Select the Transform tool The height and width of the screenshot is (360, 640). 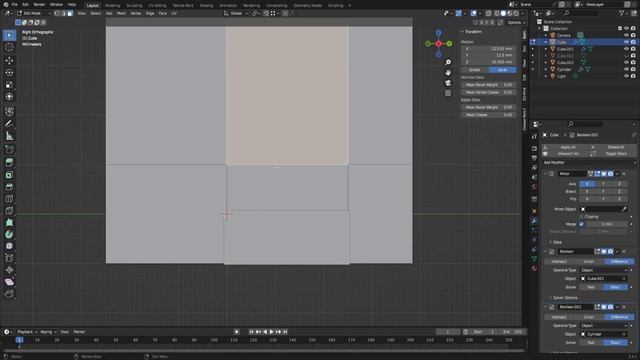click(x=9, y=97)
